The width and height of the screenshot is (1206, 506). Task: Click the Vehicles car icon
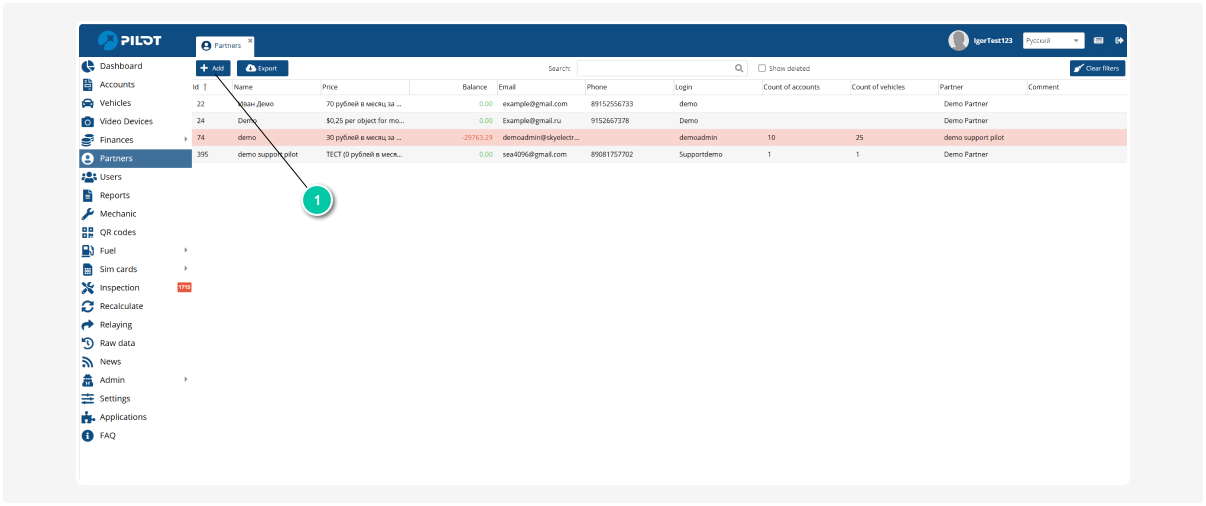tap(88, 103)
